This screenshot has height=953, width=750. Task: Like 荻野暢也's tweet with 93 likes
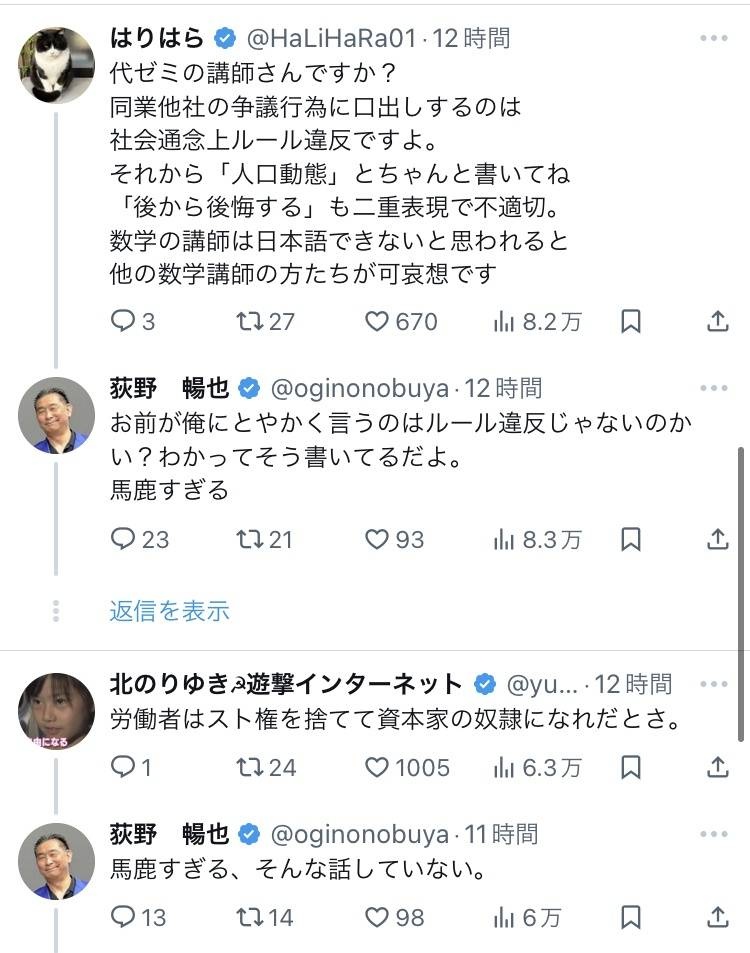tap(377, 539)
